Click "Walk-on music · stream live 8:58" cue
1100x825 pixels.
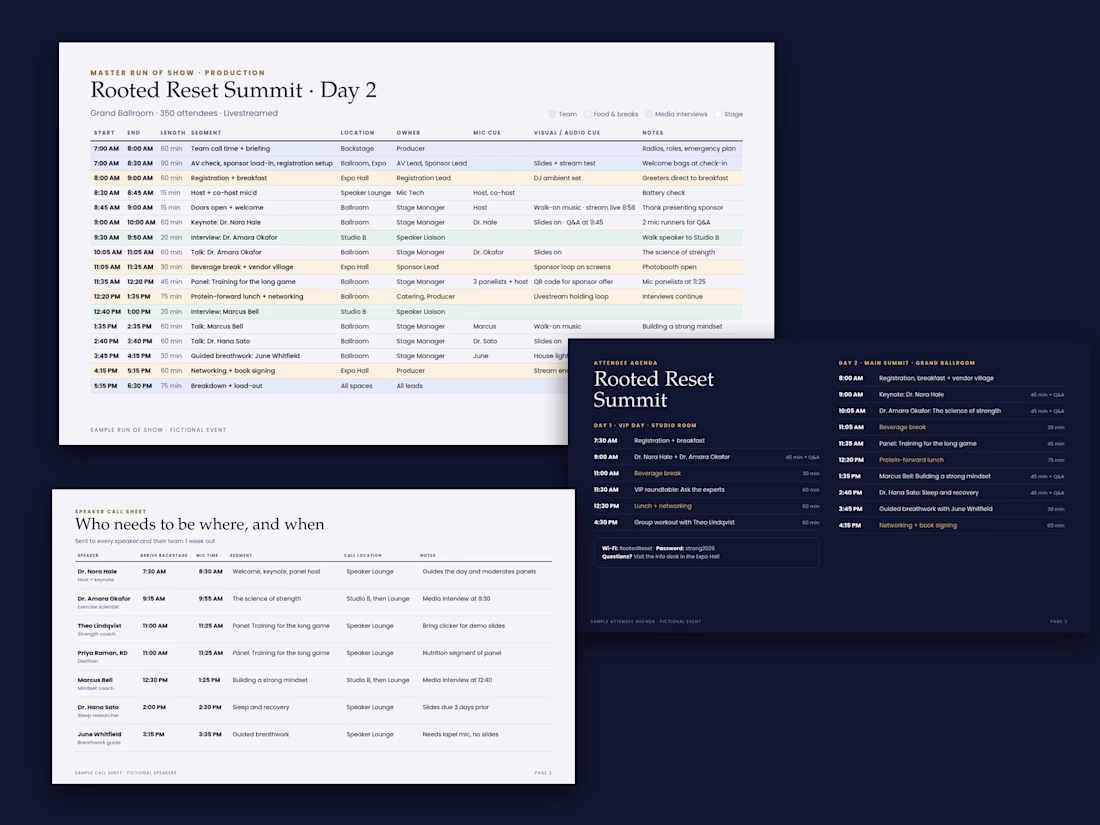pos(584,208)
